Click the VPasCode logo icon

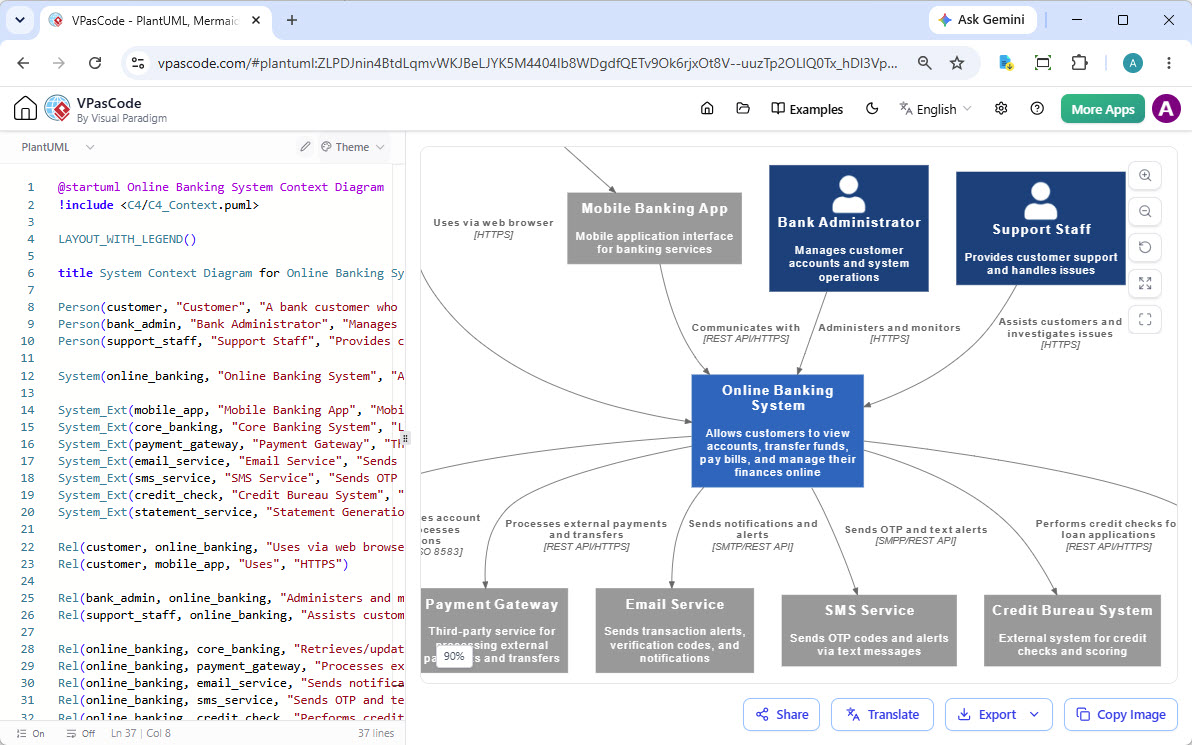[57, 109]
